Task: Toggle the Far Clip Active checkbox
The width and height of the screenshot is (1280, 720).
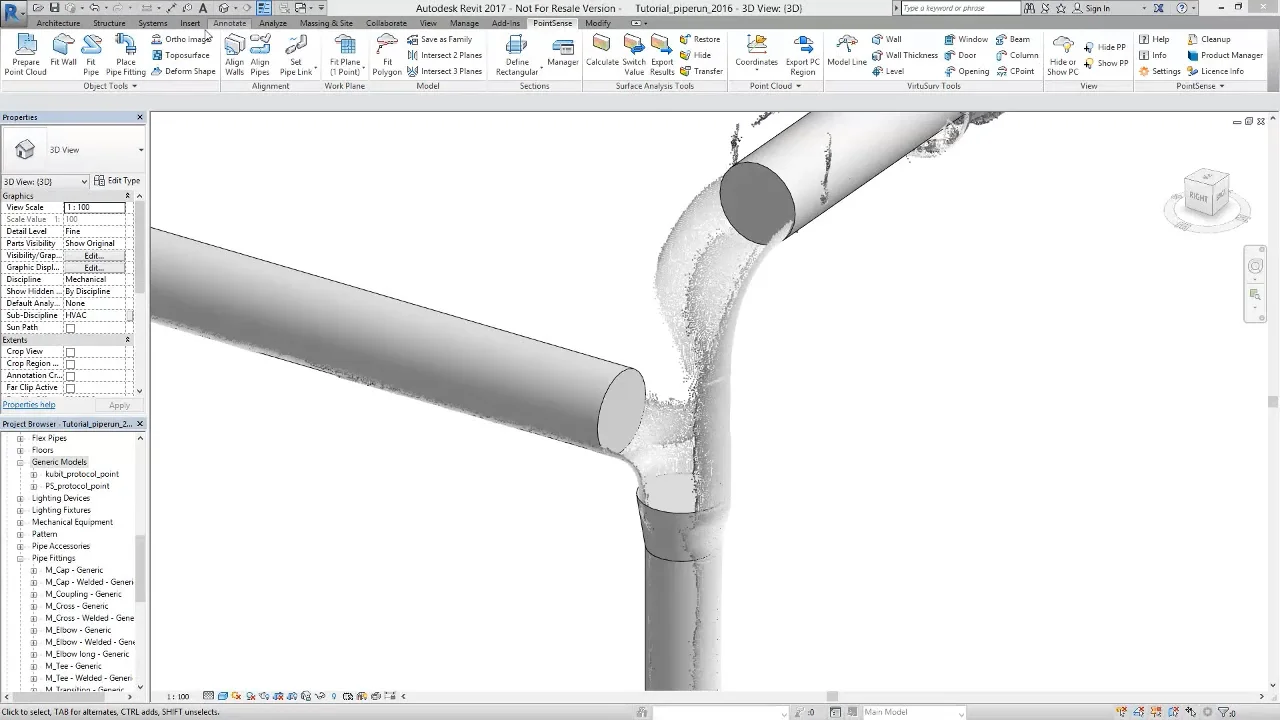Action: (70, 388)
